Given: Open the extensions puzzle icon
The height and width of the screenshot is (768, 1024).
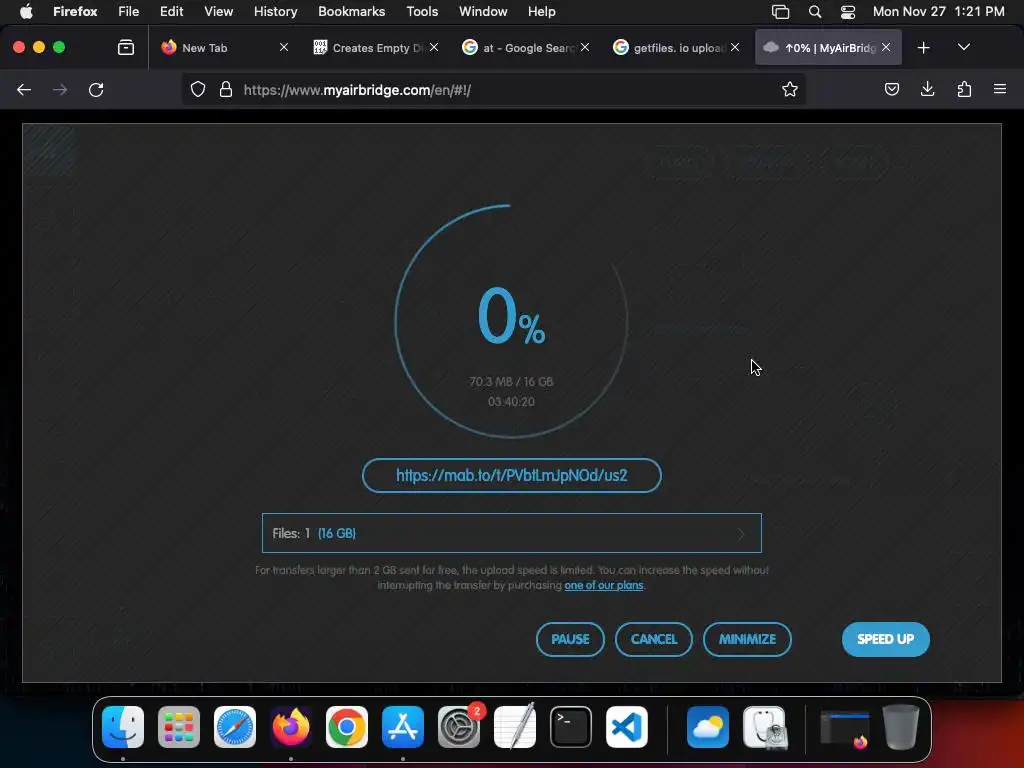Looking at the screenshot, I should pyautogui.click(x=964, y=89).
